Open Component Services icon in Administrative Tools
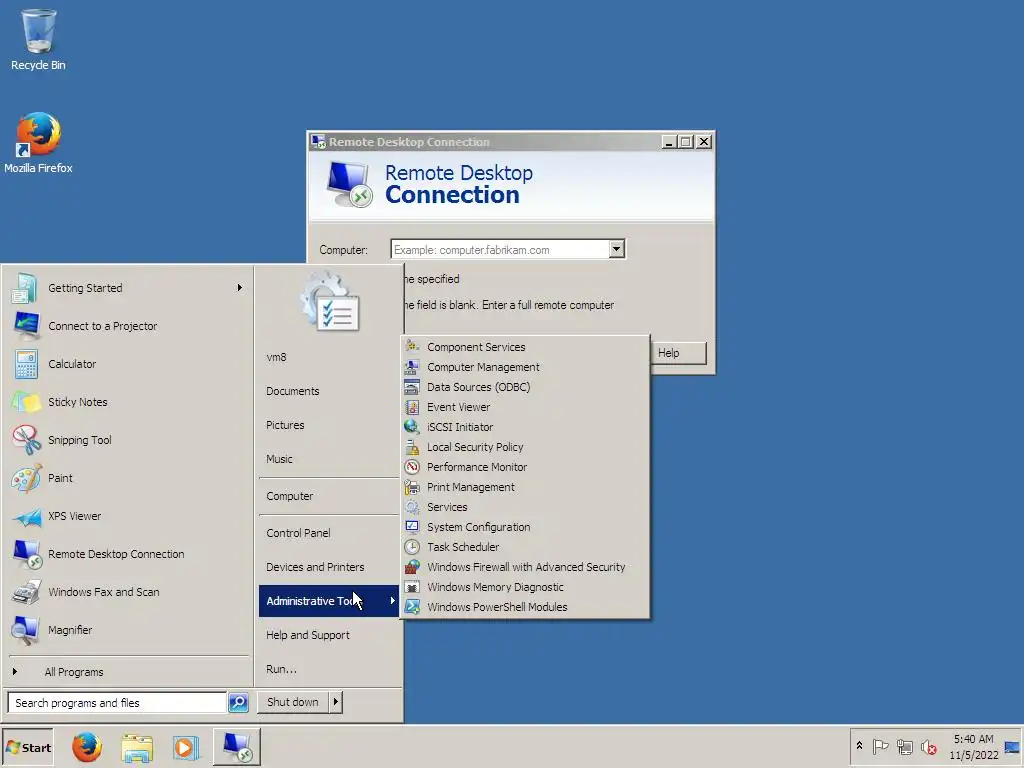The width and height of the screenshot is (1024, 768). pyautogui.click(x=411, y=346)
